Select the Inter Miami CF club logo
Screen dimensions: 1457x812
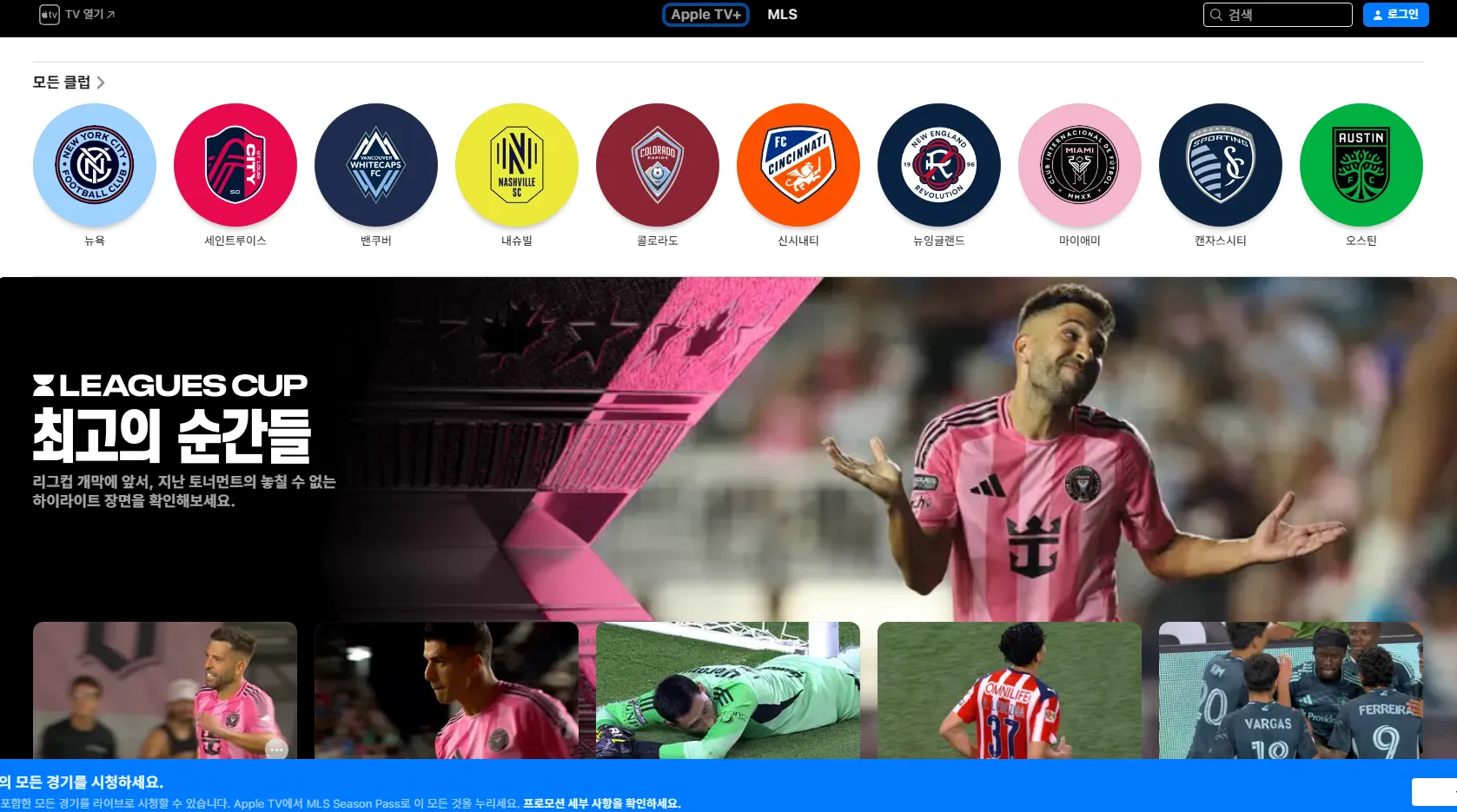click(x=1080, y=165)
